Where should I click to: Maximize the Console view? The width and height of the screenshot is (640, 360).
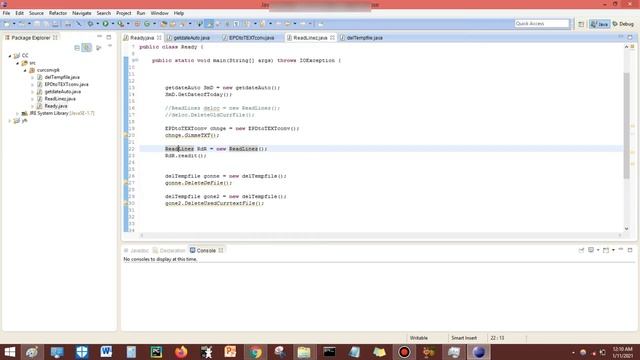(630, 250)
